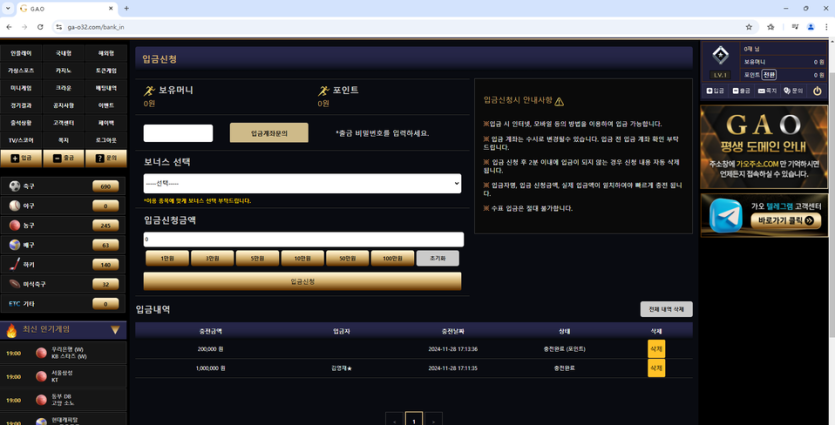
Task: Open the 인플레이 menu
Action: pyautogui.click(x=21, y=53)
